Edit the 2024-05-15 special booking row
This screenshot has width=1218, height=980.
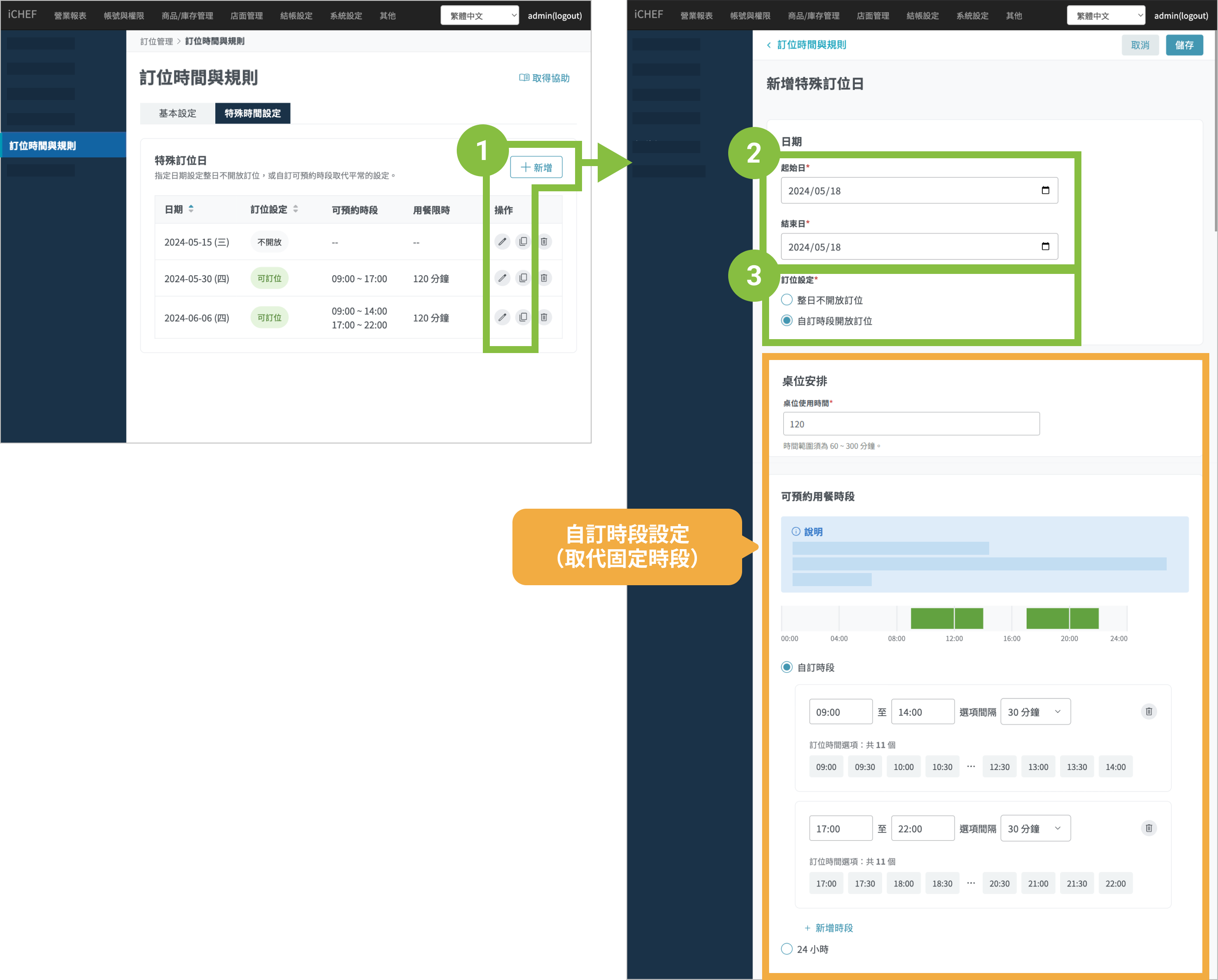pyautogui.click(x=502, y=242)
